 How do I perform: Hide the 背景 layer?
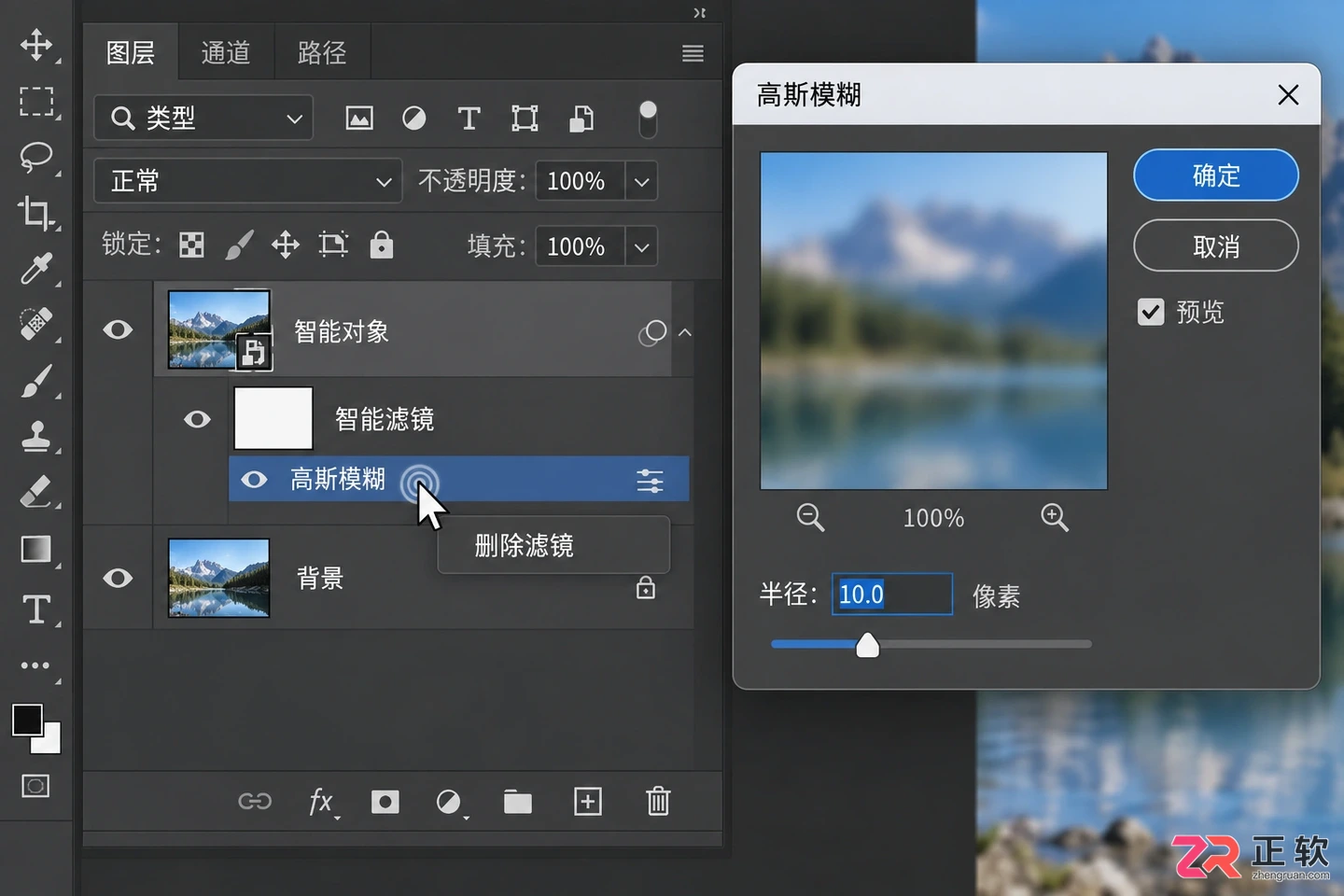[118, 578]
